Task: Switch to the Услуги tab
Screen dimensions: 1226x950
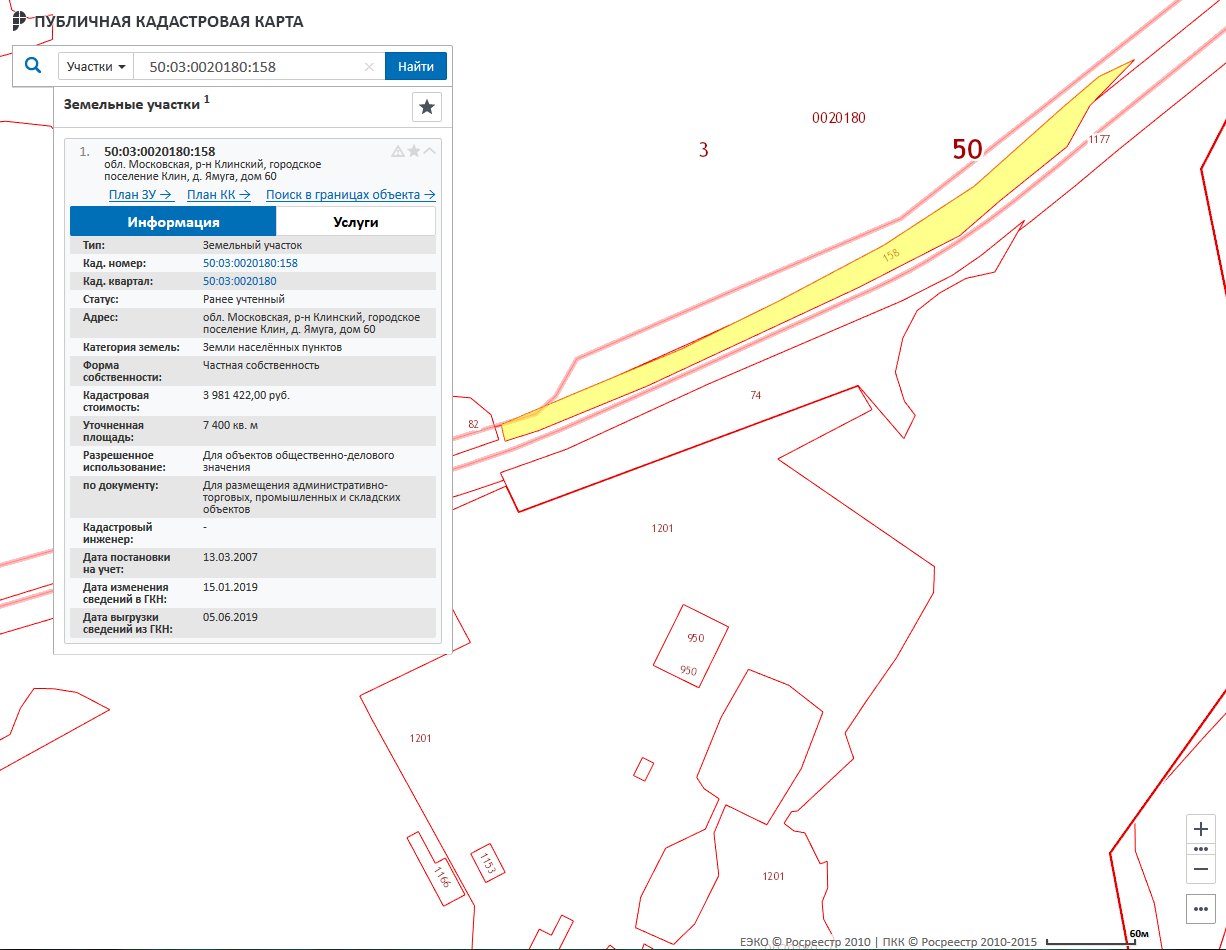Action: pyautogui.click(x=355, y=222)
